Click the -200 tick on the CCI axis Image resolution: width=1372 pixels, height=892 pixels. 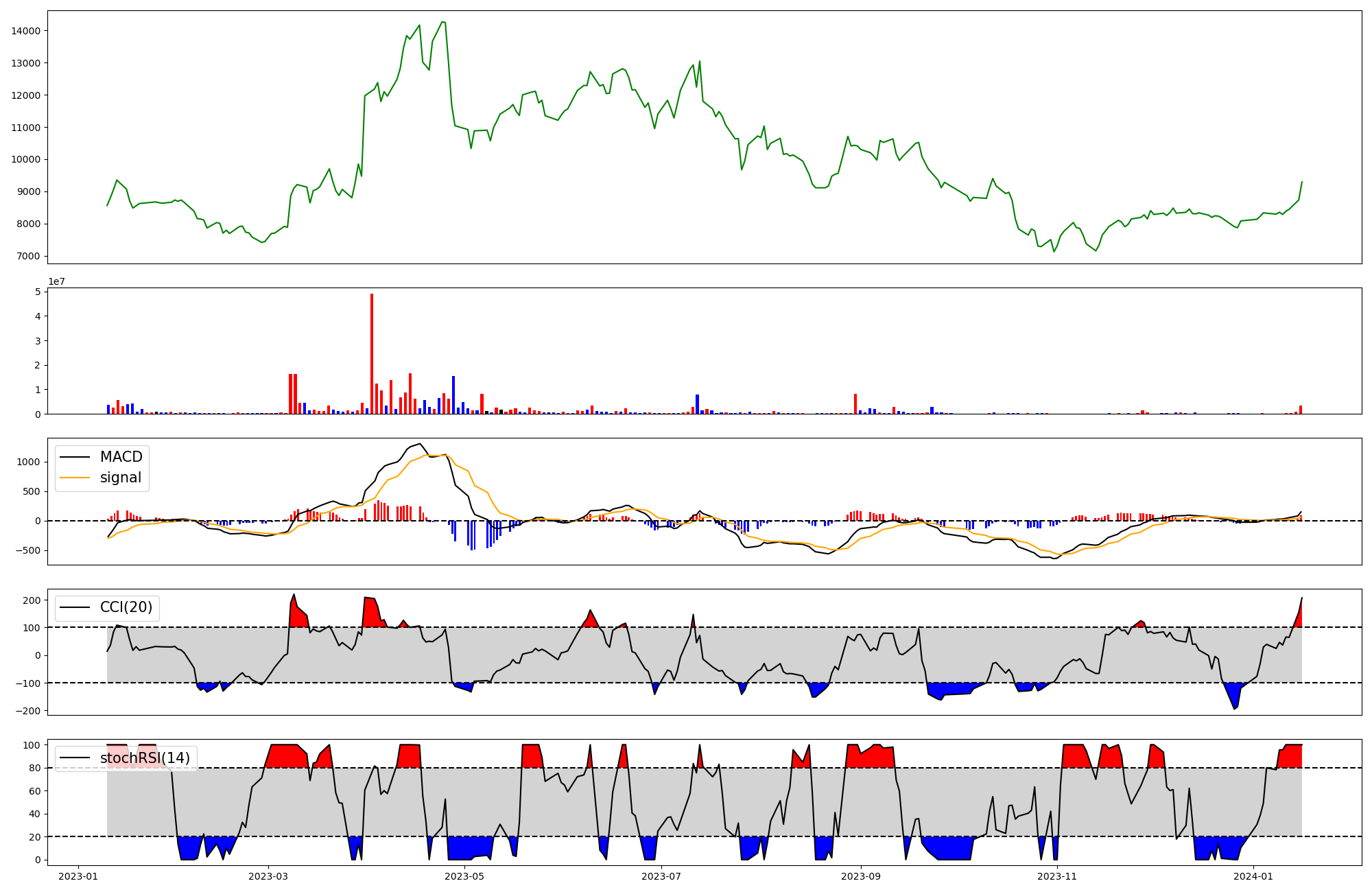pyautogui.click(x=27, y=711)
